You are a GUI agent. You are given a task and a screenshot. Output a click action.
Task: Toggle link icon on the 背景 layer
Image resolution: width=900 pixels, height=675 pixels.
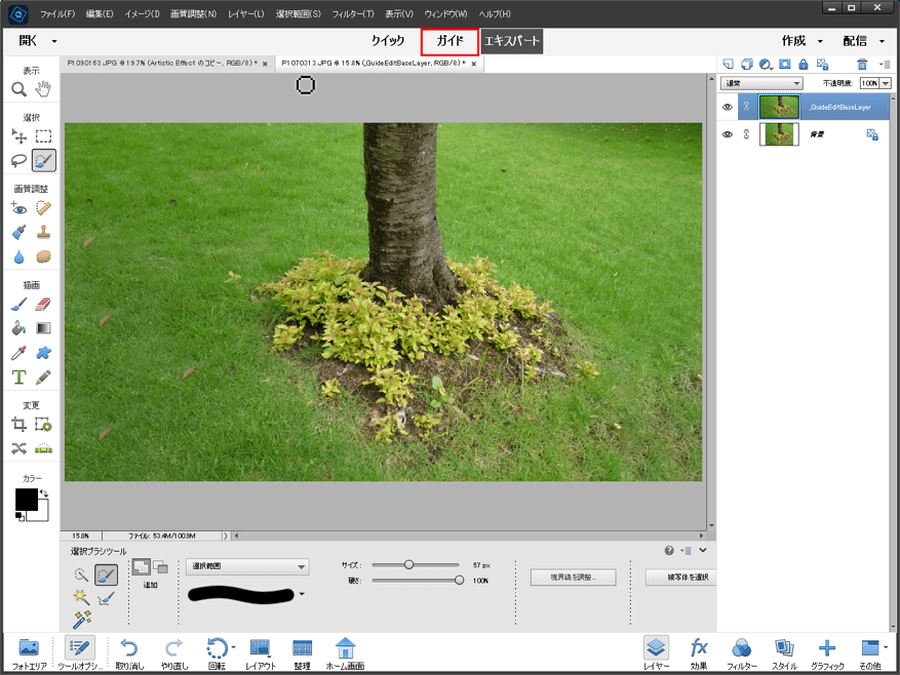click(x=745, y=134)
